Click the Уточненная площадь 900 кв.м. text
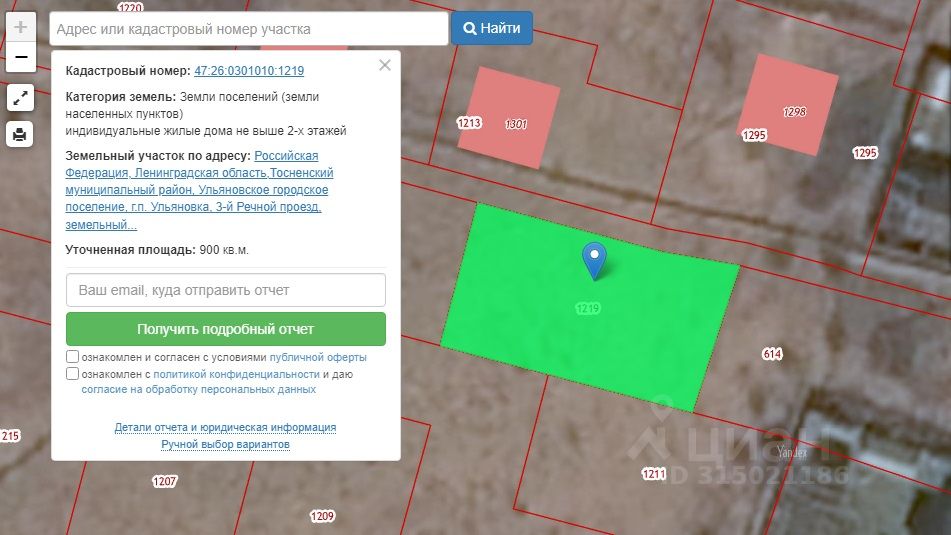The image size is (951, 535). (157, 250)
